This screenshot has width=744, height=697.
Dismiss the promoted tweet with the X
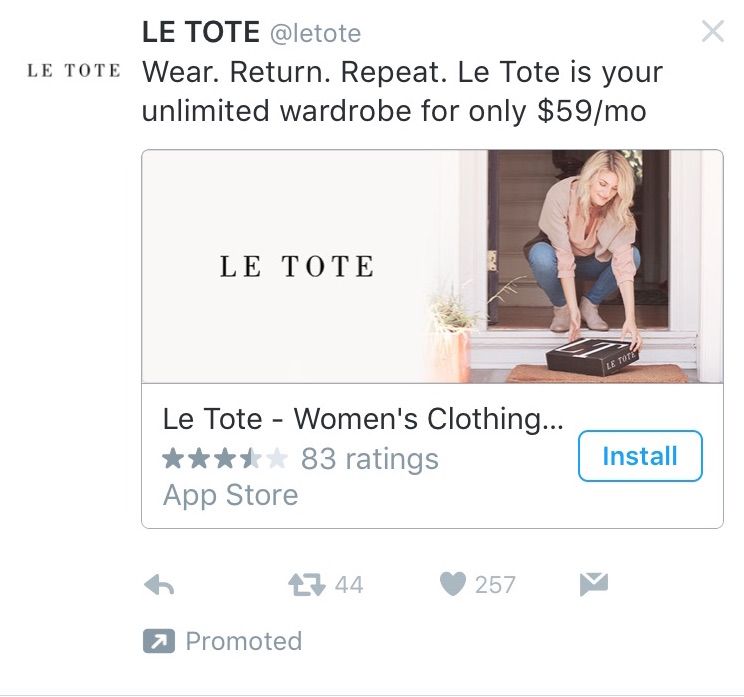(x=713, y=31)
